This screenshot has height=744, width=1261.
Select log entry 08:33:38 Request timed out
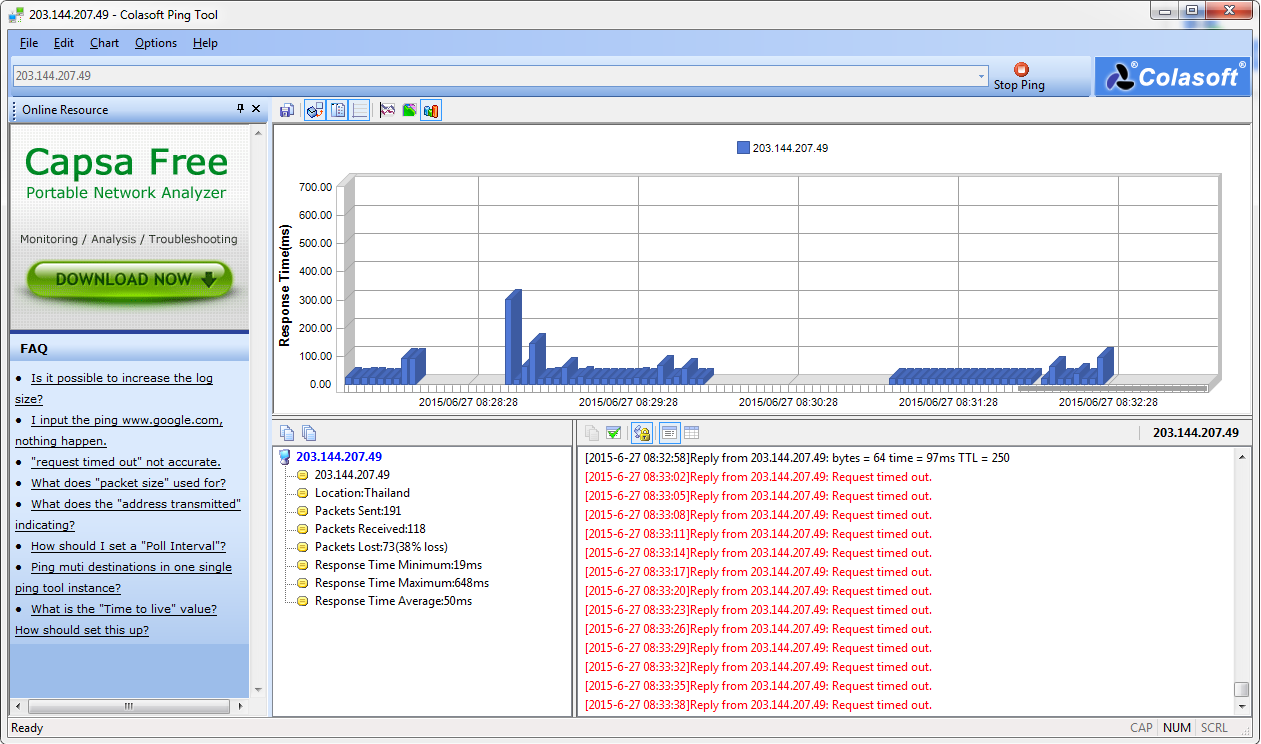pyautogui.click(x=758, y=705)
